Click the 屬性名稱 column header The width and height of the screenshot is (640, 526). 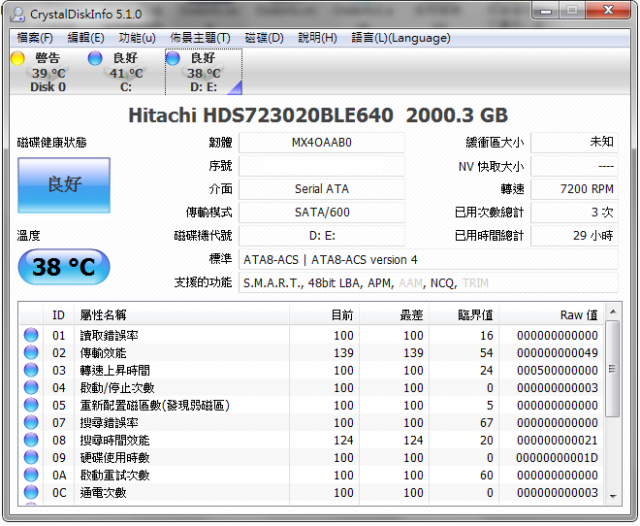tap(182, 315)
